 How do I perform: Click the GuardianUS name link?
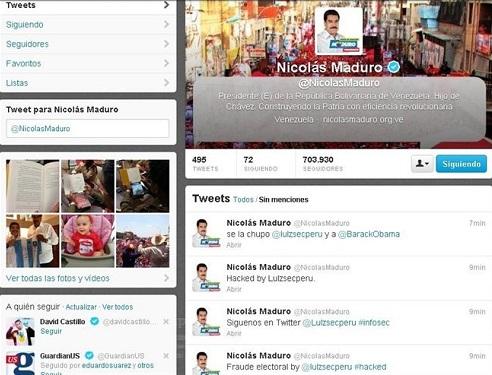[x=60, y=356]
